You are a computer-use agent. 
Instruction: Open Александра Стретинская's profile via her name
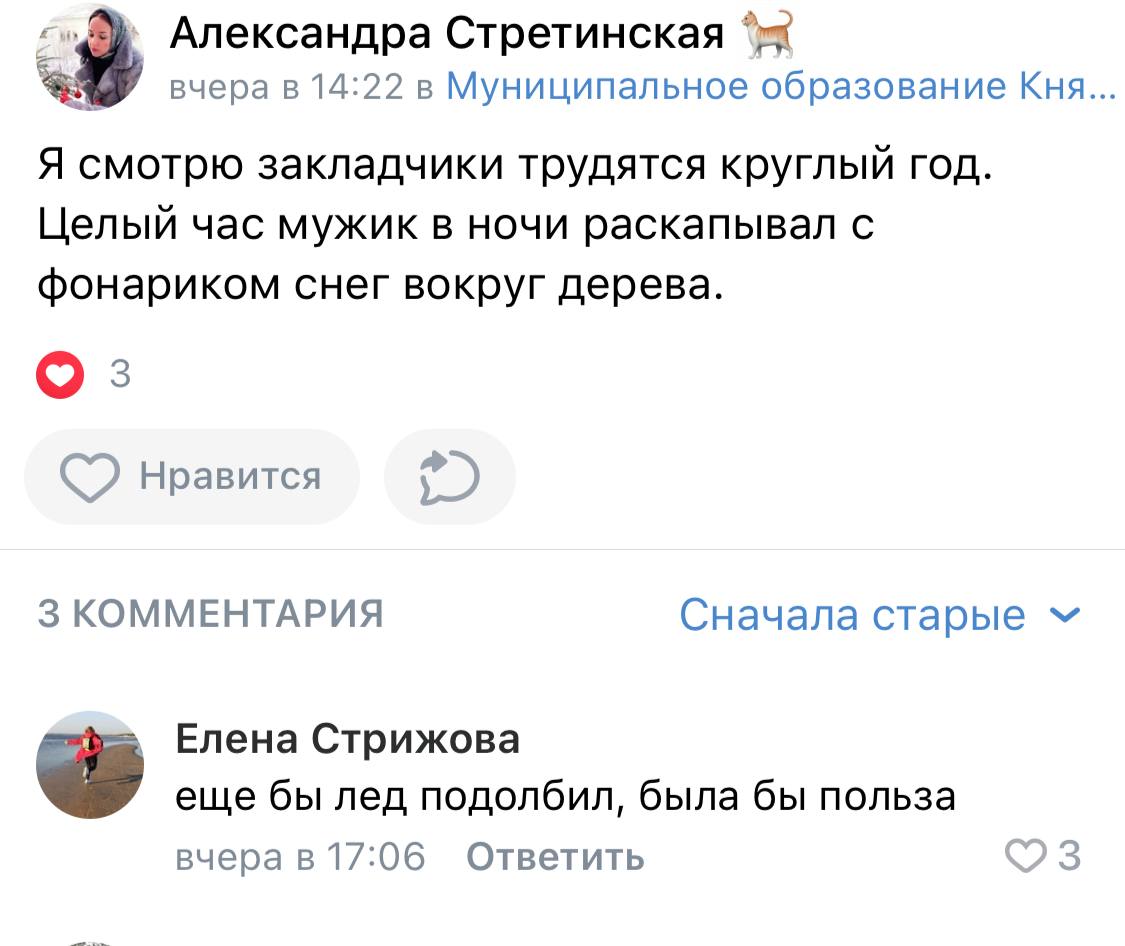447,34
